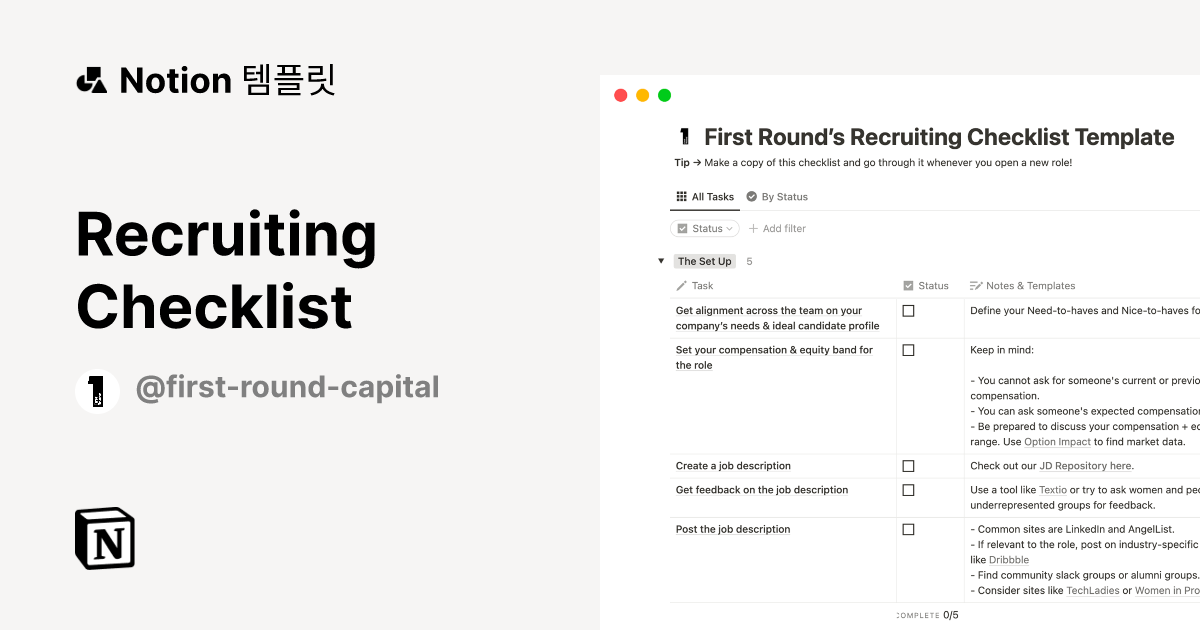Click the First Round Capital avatar icon

(98, 391)
